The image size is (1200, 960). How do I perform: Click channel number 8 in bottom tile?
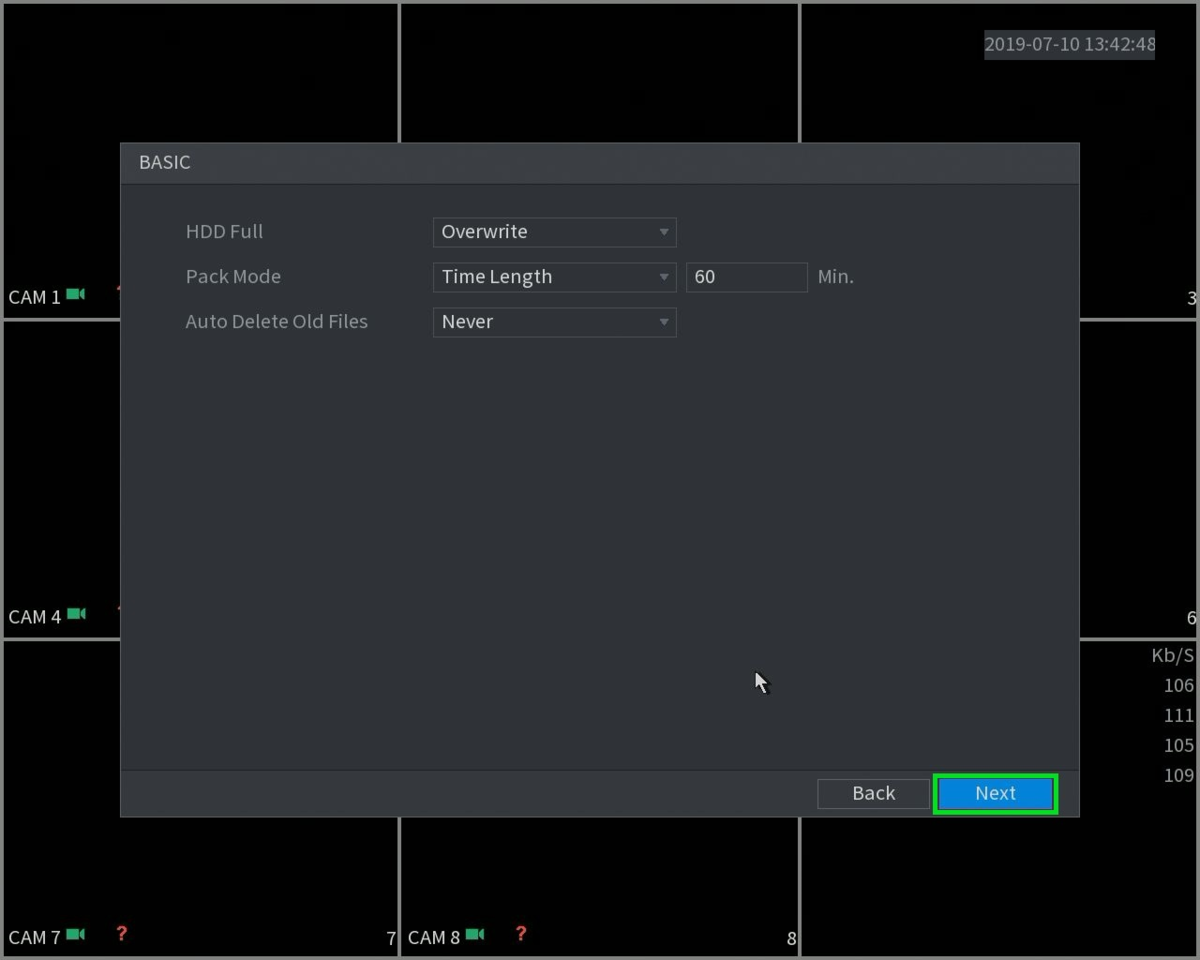point(791,939)
